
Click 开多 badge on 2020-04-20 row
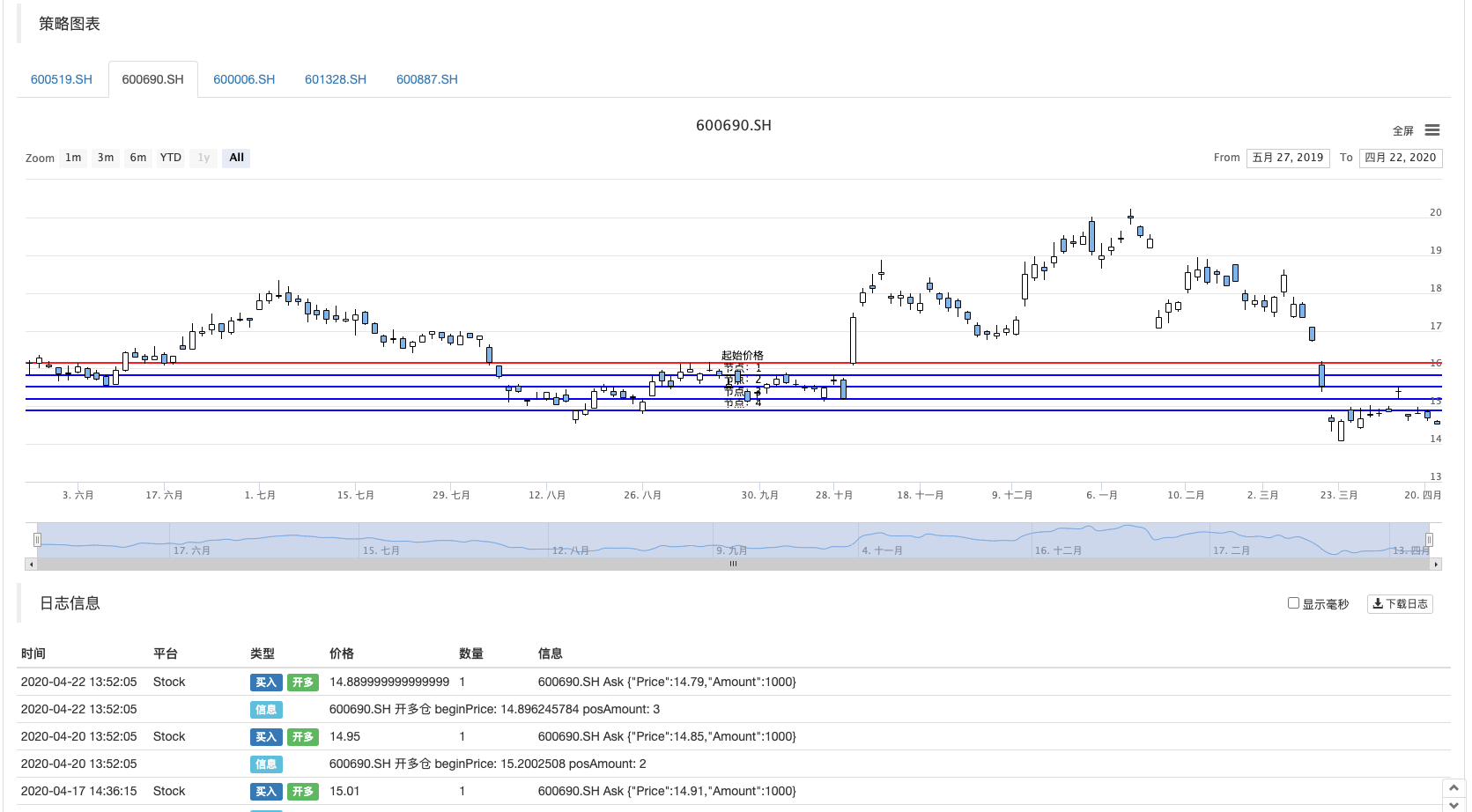coord(303,737)
